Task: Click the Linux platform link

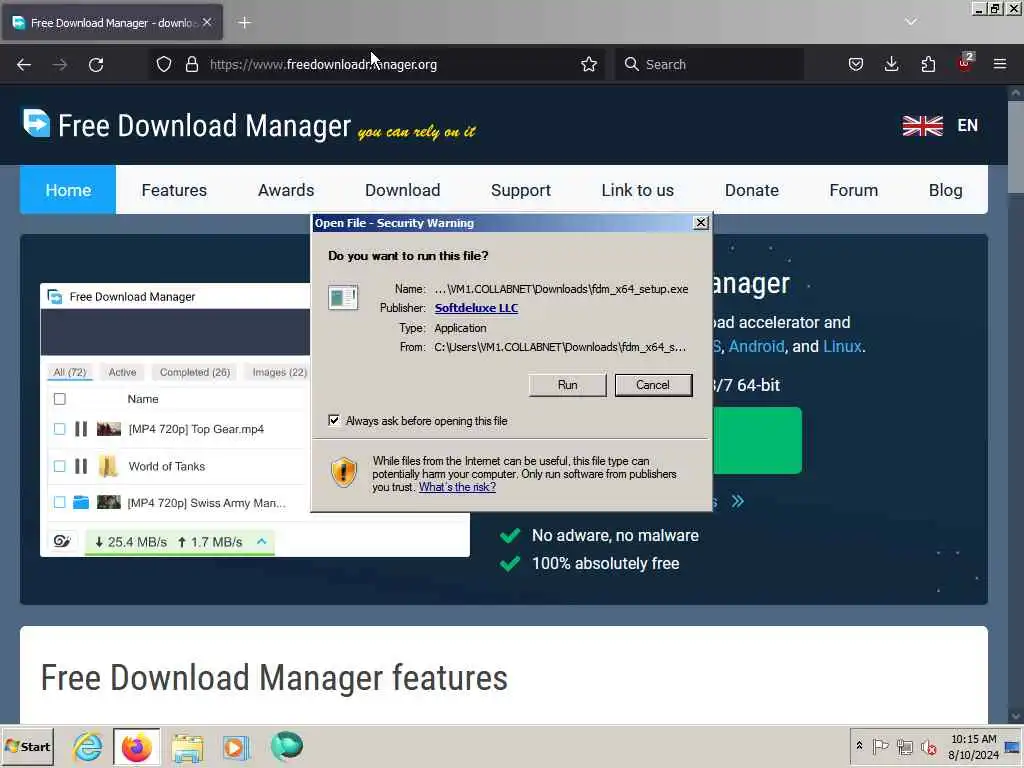Action: click(x=842, y=346)
